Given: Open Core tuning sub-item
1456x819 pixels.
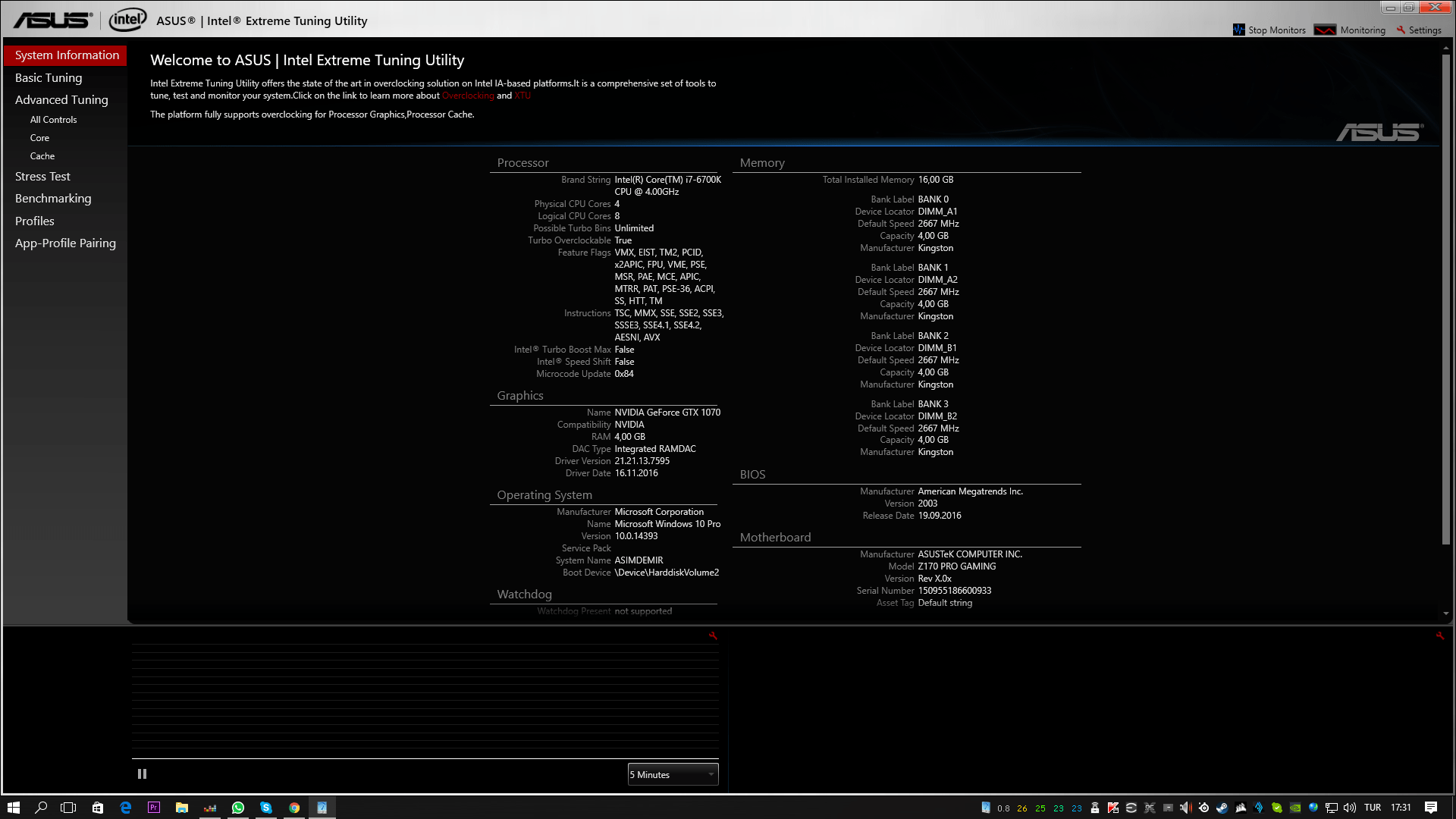Looking at the screenshot, I should click(x=39, y=138).
